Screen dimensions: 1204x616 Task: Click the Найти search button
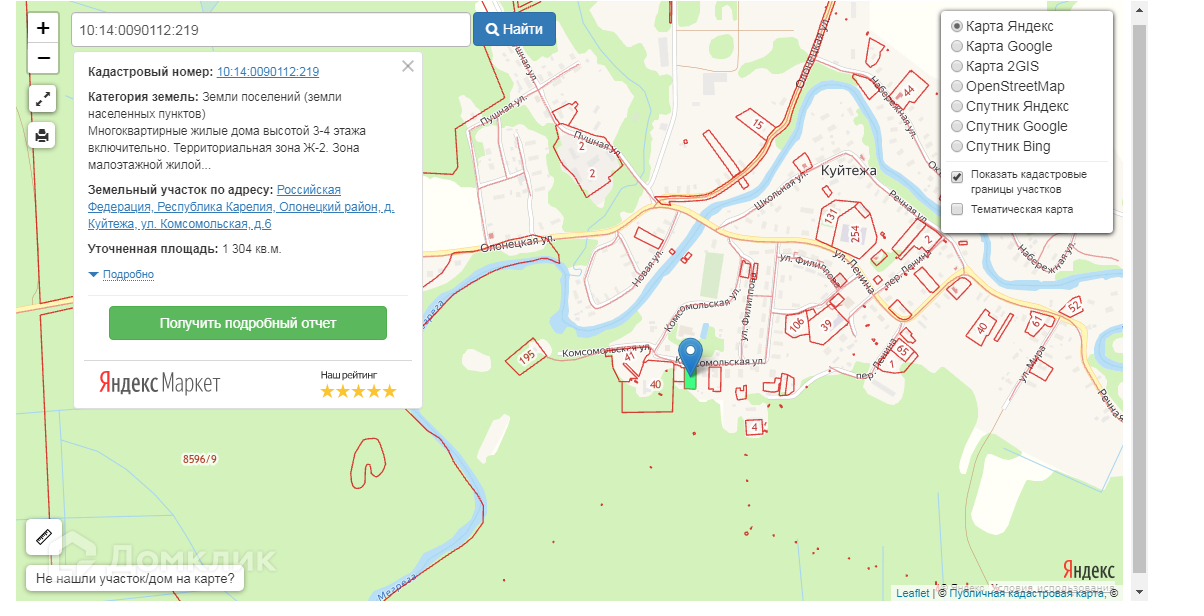(x=514, y=29)
